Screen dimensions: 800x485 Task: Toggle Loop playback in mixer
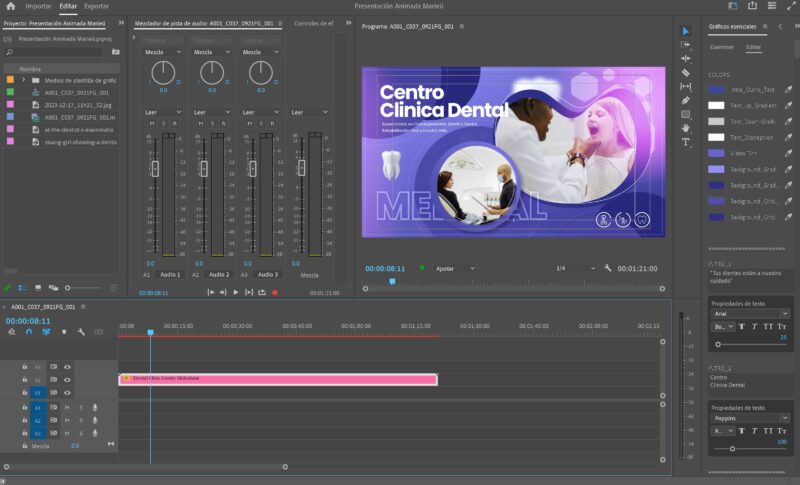point(262,292)
